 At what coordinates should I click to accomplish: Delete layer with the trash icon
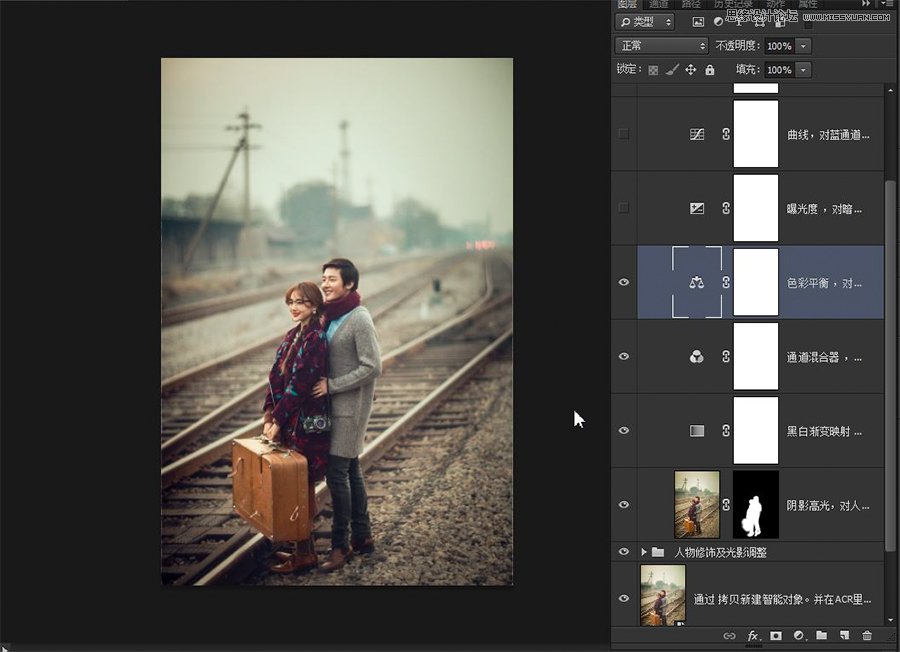point(866,636)
